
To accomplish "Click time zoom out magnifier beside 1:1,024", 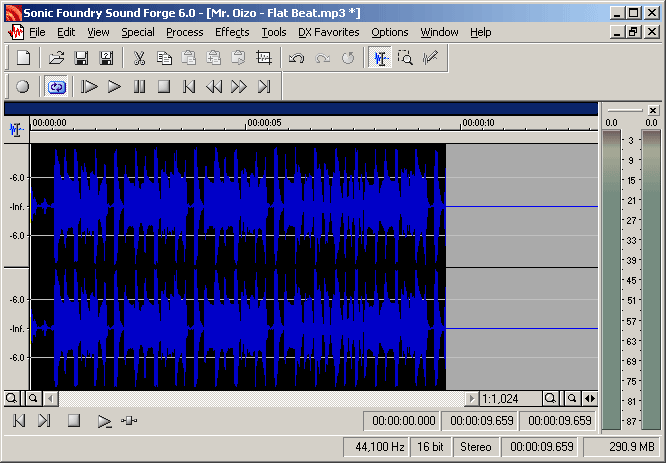I will pyautogui.click(x=572, y=398).
